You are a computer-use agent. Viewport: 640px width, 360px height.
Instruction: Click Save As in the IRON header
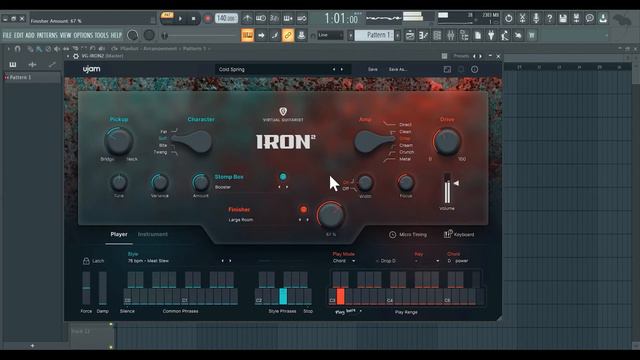[x=398, y=69]
